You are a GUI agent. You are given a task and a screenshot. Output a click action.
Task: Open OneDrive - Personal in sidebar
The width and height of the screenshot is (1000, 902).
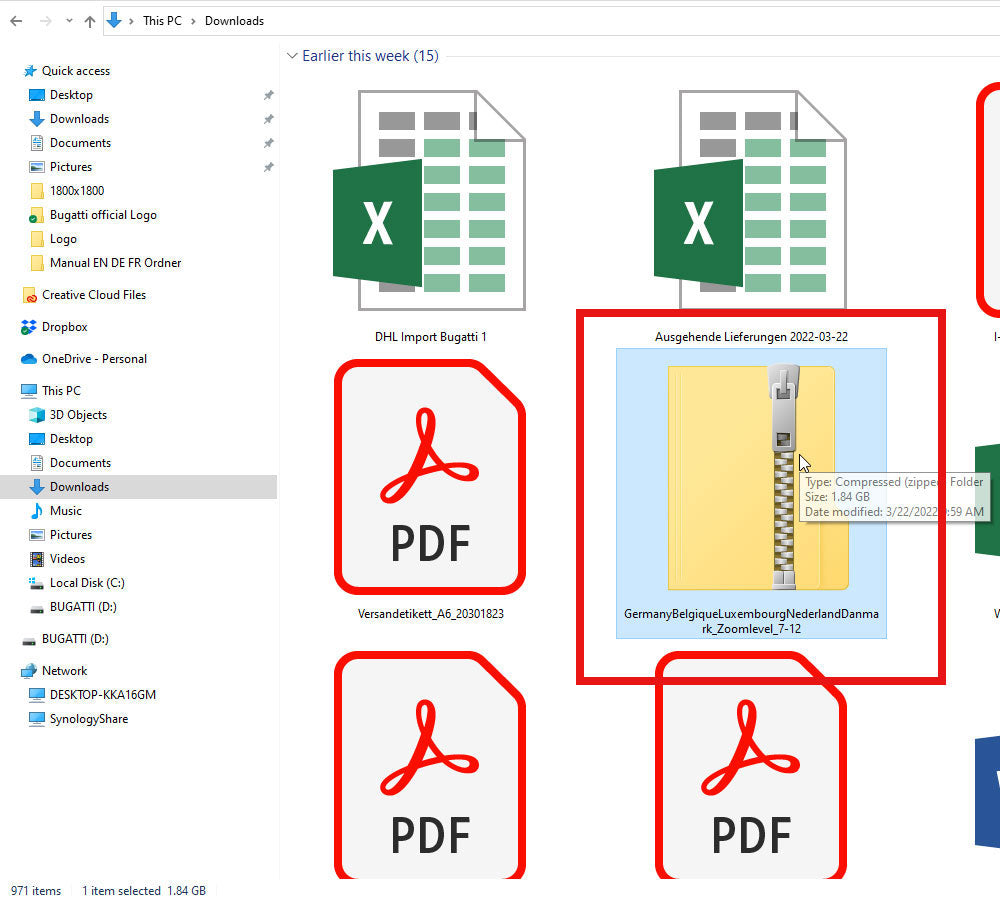(x=94, y=359)
